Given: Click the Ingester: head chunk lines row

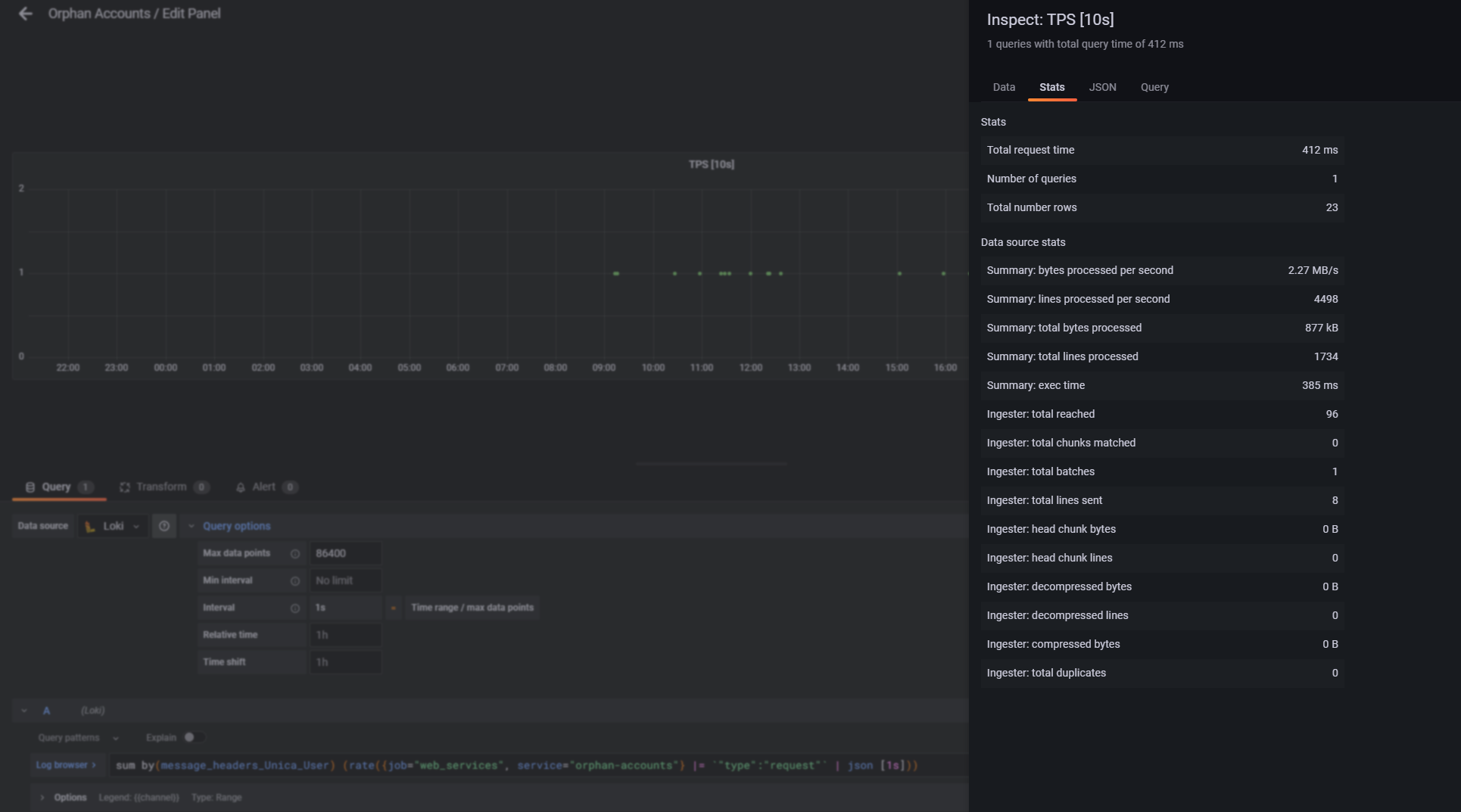Looking at the screenshot, I should point(1162,558).
